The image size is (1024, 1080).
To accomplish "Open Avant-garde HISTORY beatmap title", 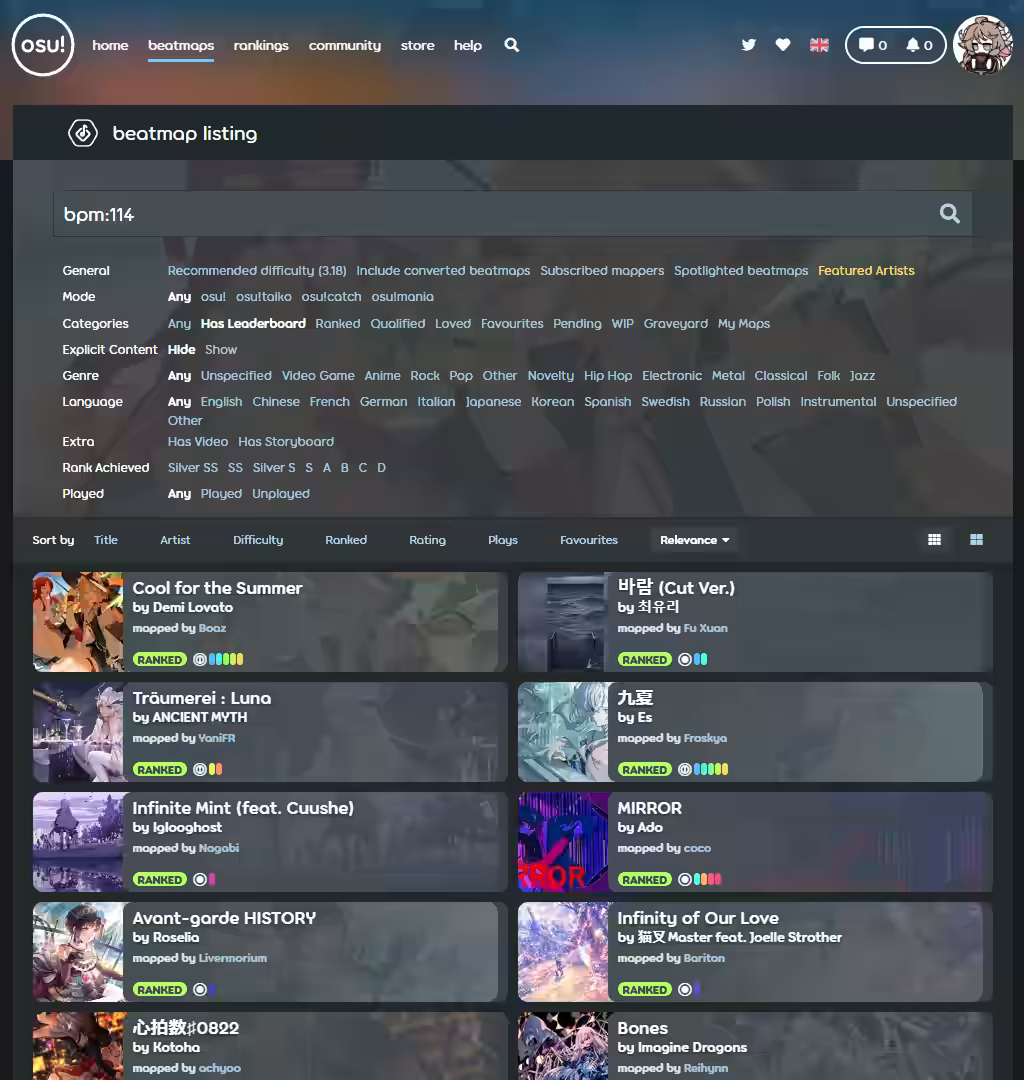I will click(x=224, y=918).
